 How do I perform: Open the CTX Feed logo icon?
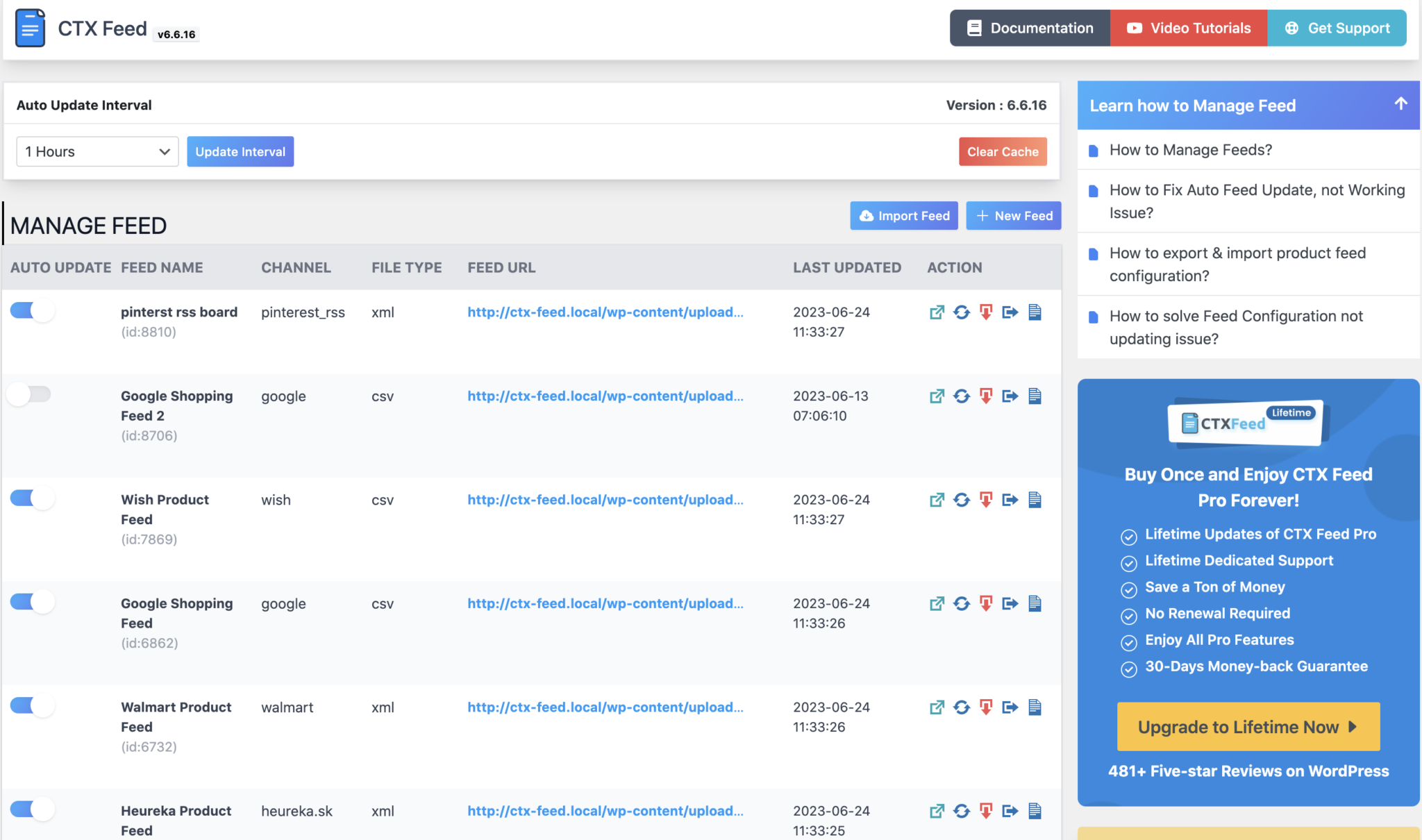coord(29,28)
